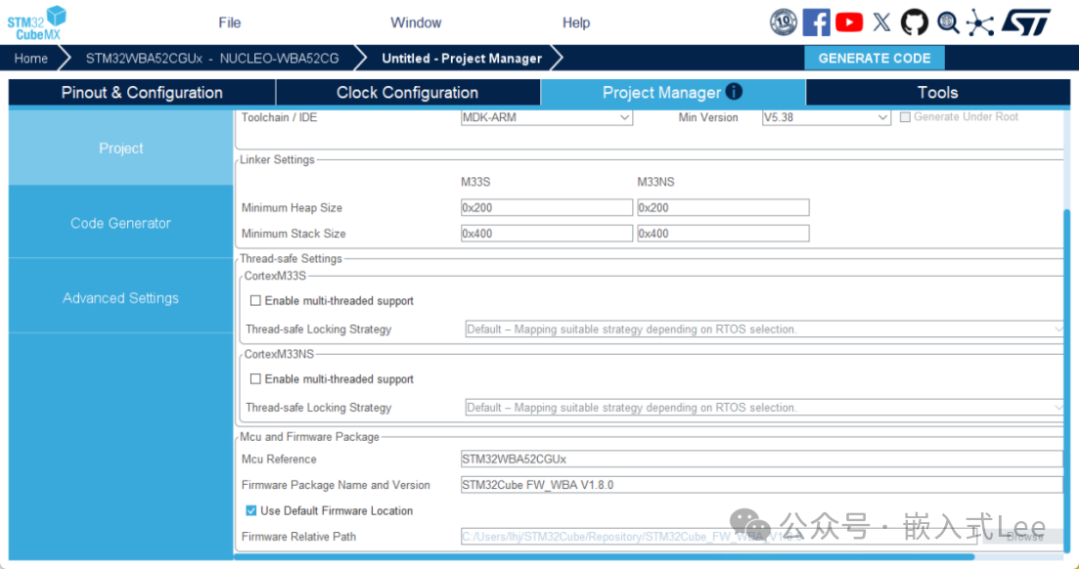This screenshot has height=569, width=1080.
Task: Click the M33NS Minimum Stack Size field
Action: click(723, 234)
